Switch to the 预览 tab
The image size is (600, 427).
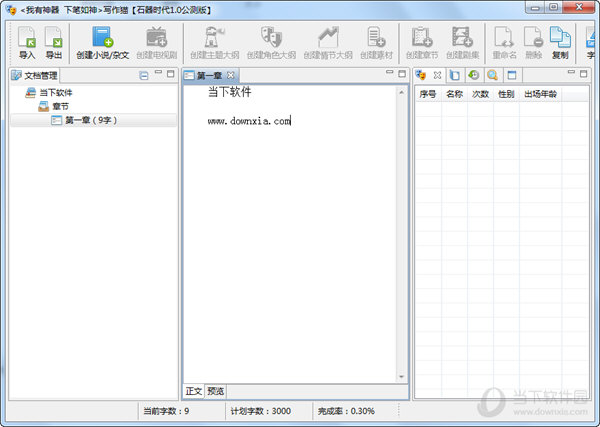point(215,391)
